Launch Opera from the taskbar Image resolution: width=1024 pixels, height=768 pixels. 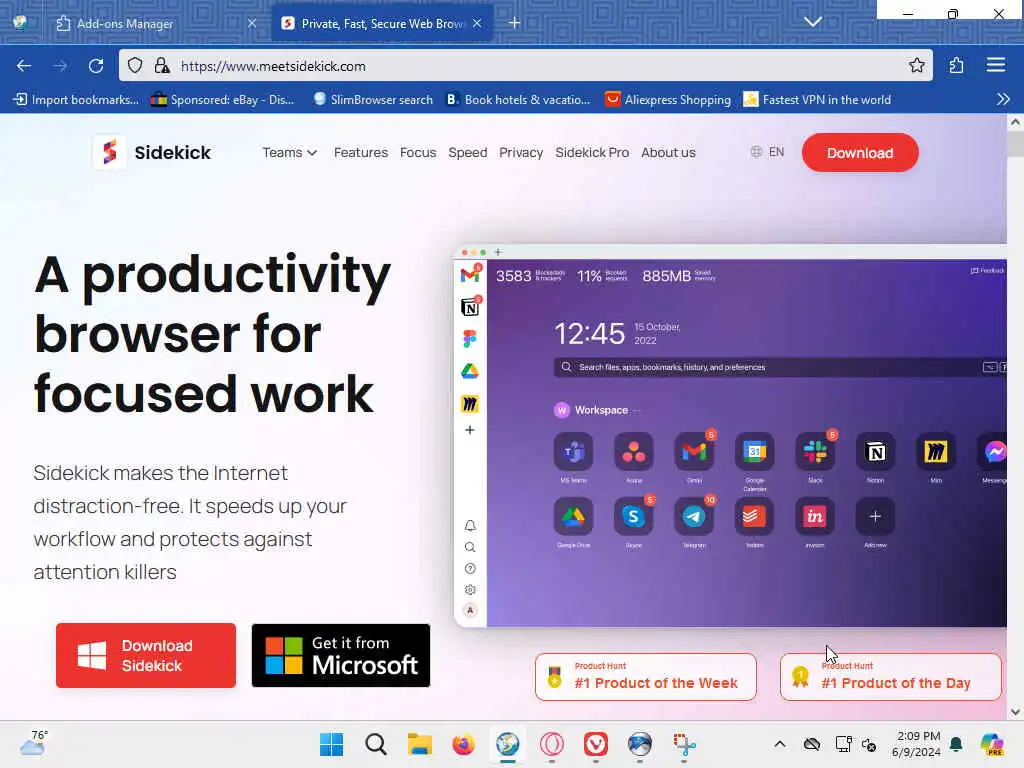pos(552,744)
